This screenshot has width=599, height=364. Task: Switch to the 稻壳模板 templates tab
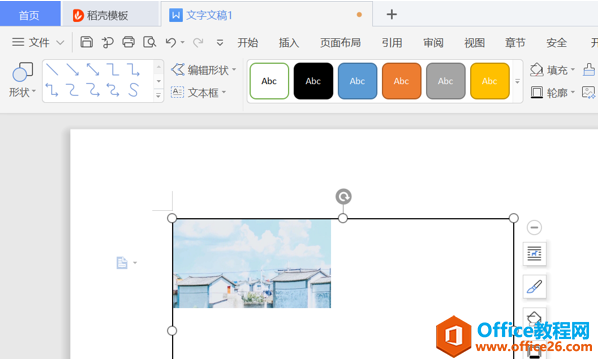coord(110,15)
